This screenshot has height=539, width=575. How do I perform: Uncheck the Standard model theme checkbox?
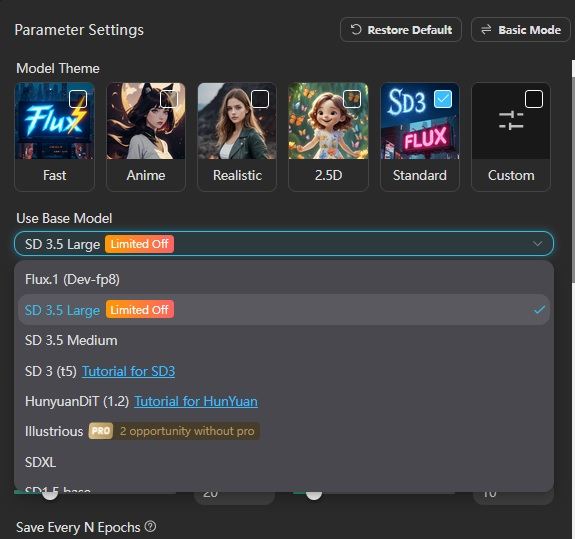point(443,99)
